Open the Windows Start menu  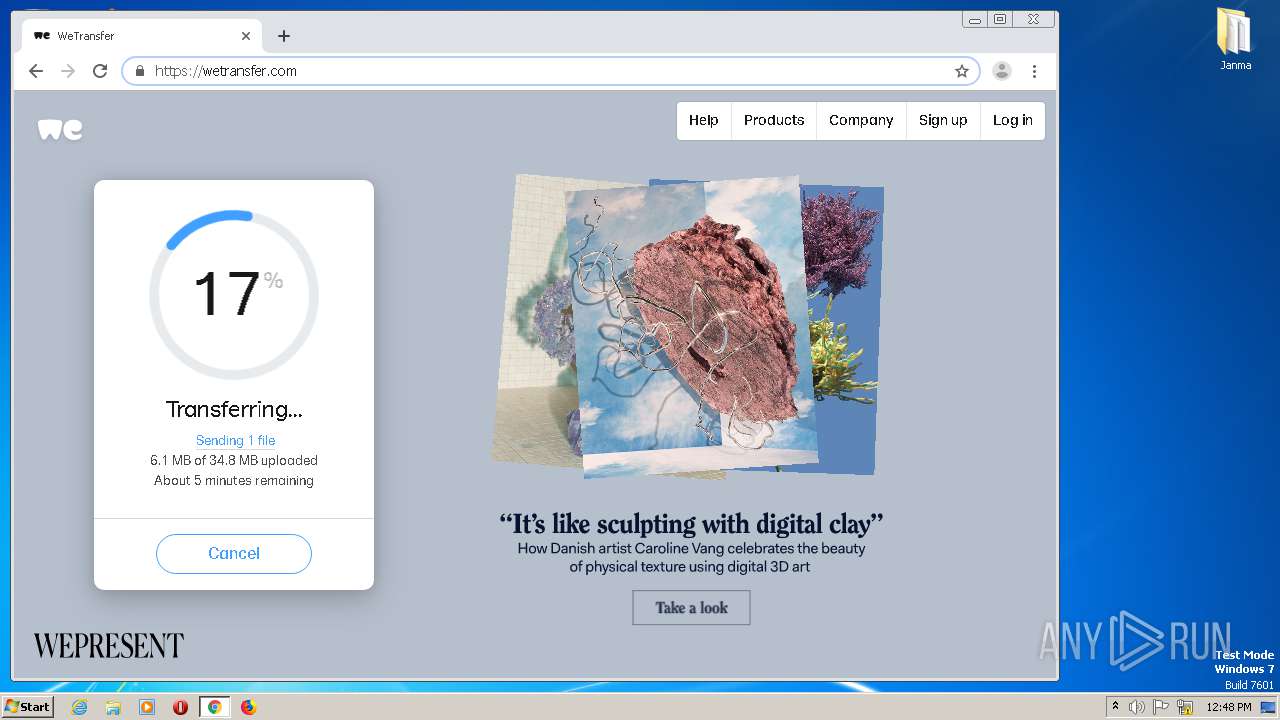(27, 707)
